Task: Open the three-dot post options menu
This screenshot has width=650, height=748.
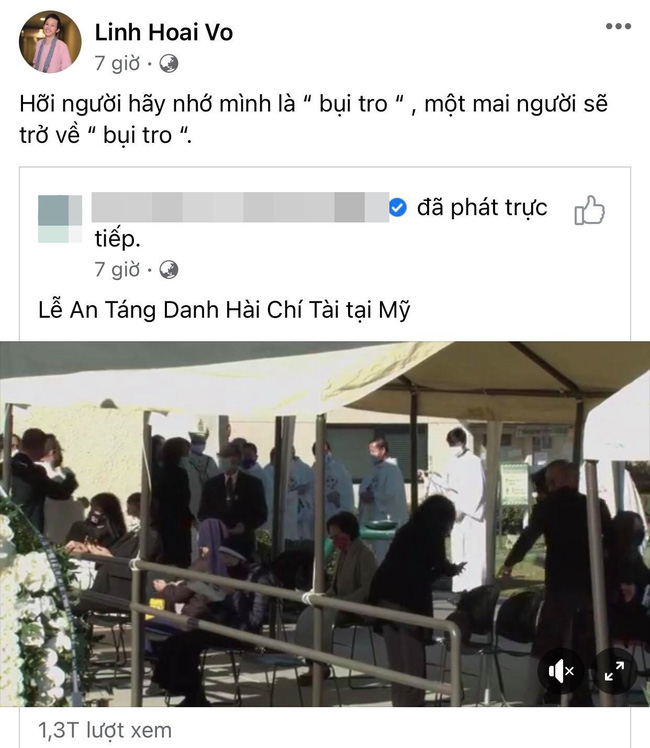Action: point(618,26)
